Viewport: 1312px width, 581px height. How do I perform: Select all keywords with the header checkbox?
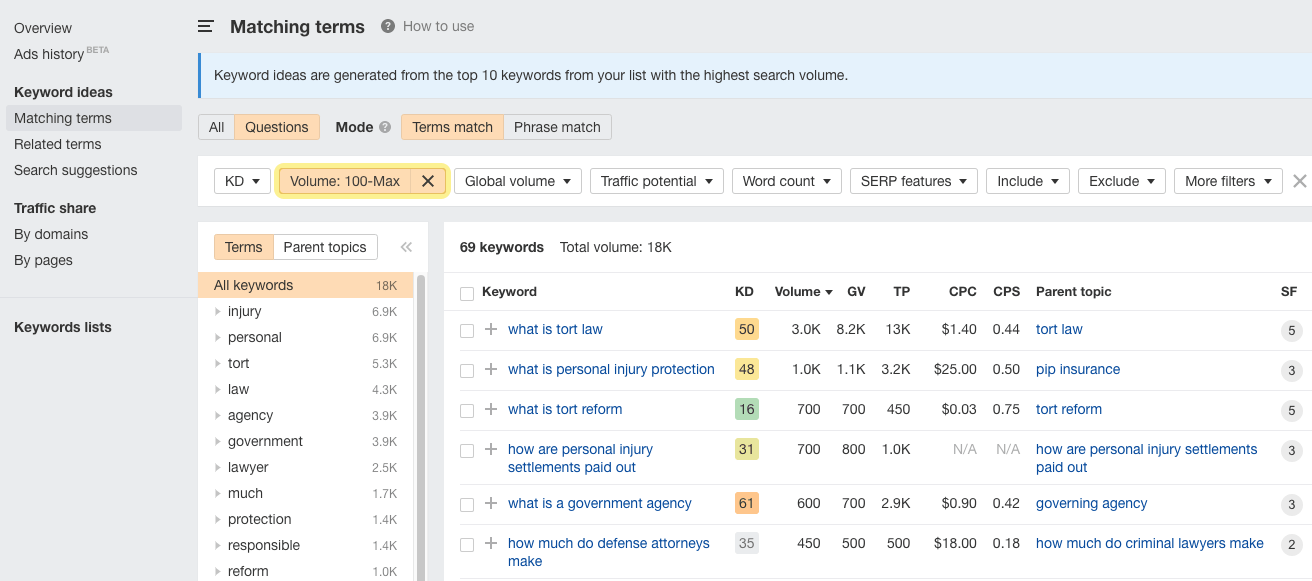click(466, 291)
